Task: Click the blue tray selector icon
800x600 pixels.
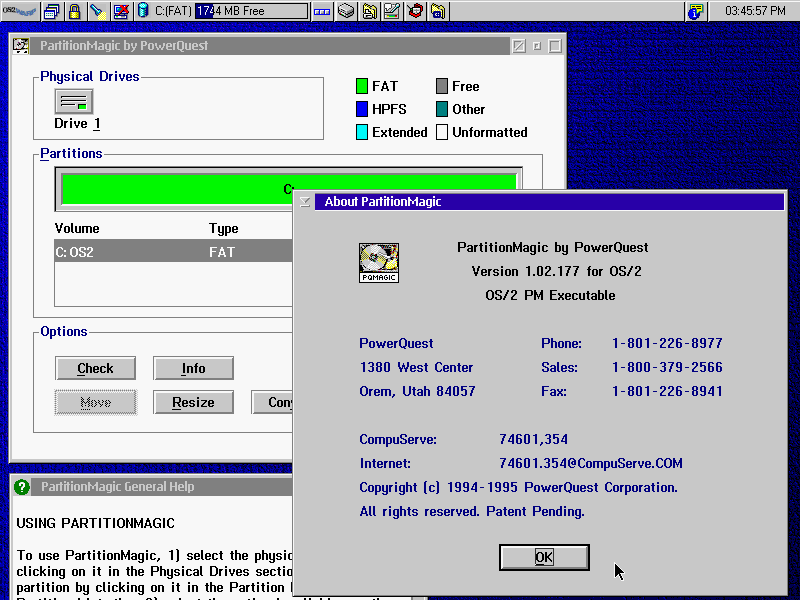Action: pos(322,11)
